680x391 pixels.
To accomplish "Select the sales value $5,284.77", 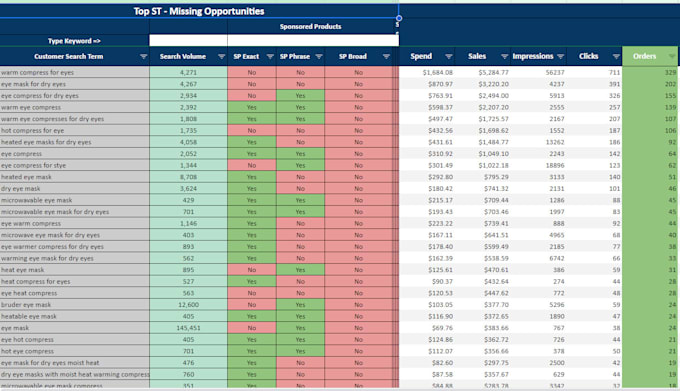I will [494, 72].
